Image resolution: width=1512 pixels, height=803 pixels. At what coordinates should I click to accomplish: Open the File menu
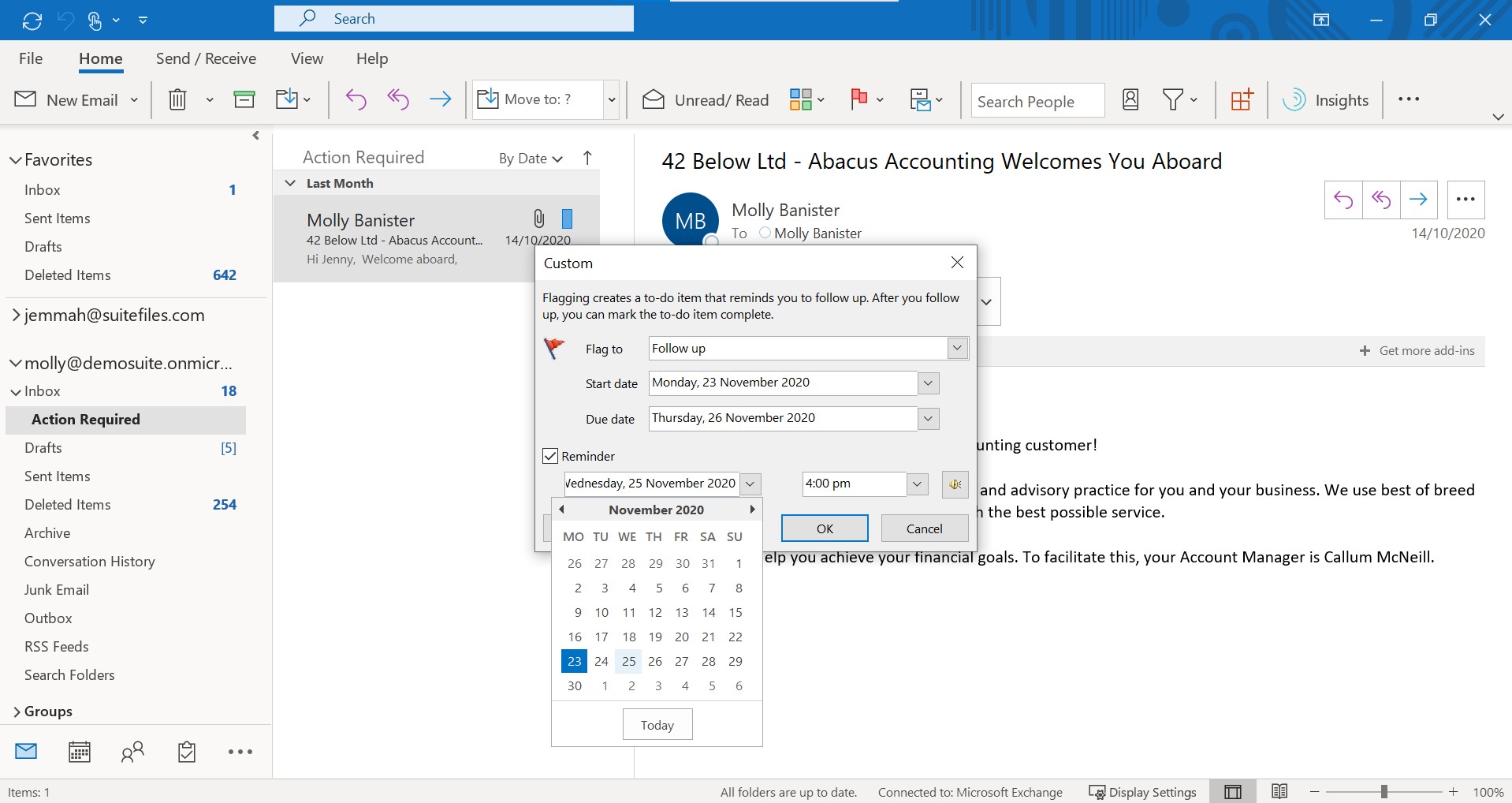coord(31,58)
